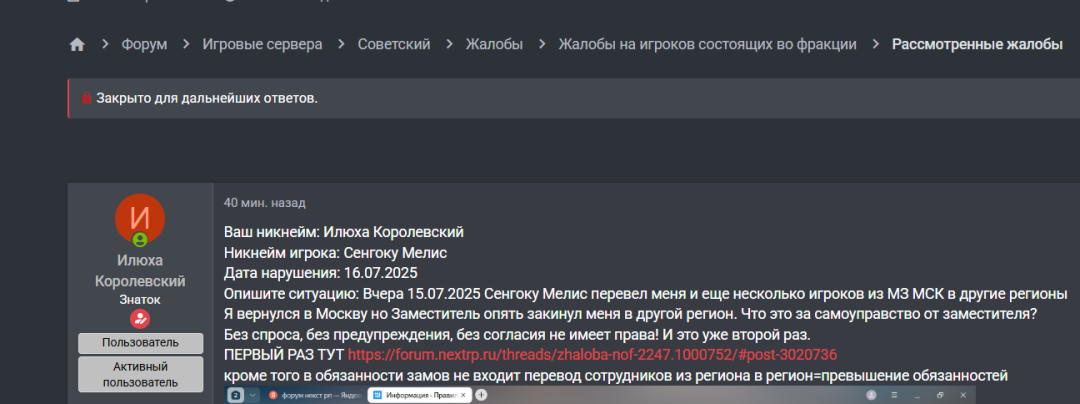
Task: Open the Советский server breadcrumb
Action: pyautogui.click(x=394, y=45)
